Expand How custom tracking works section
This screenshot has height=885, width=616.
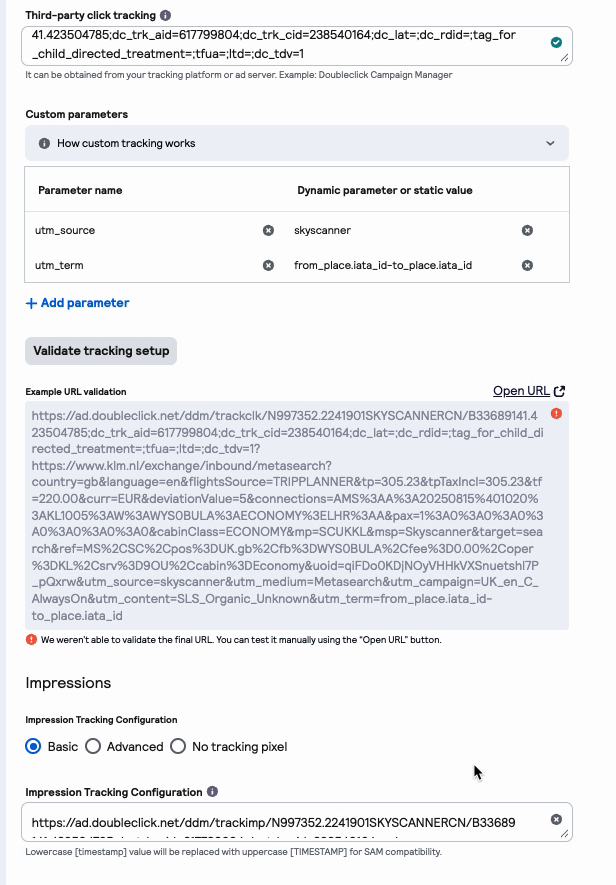tap(297, 143)
